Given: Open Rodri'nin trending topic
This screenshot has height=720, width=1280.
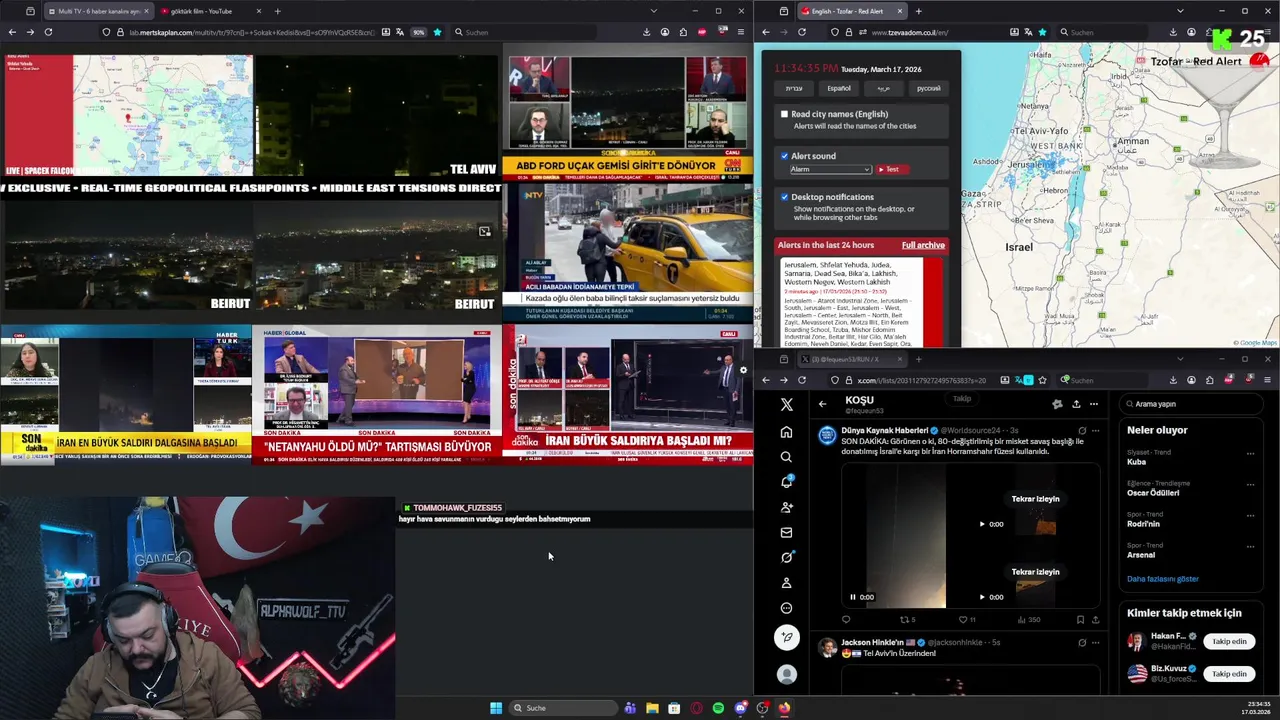Looking at the screenshot, I should [1144, 524].
